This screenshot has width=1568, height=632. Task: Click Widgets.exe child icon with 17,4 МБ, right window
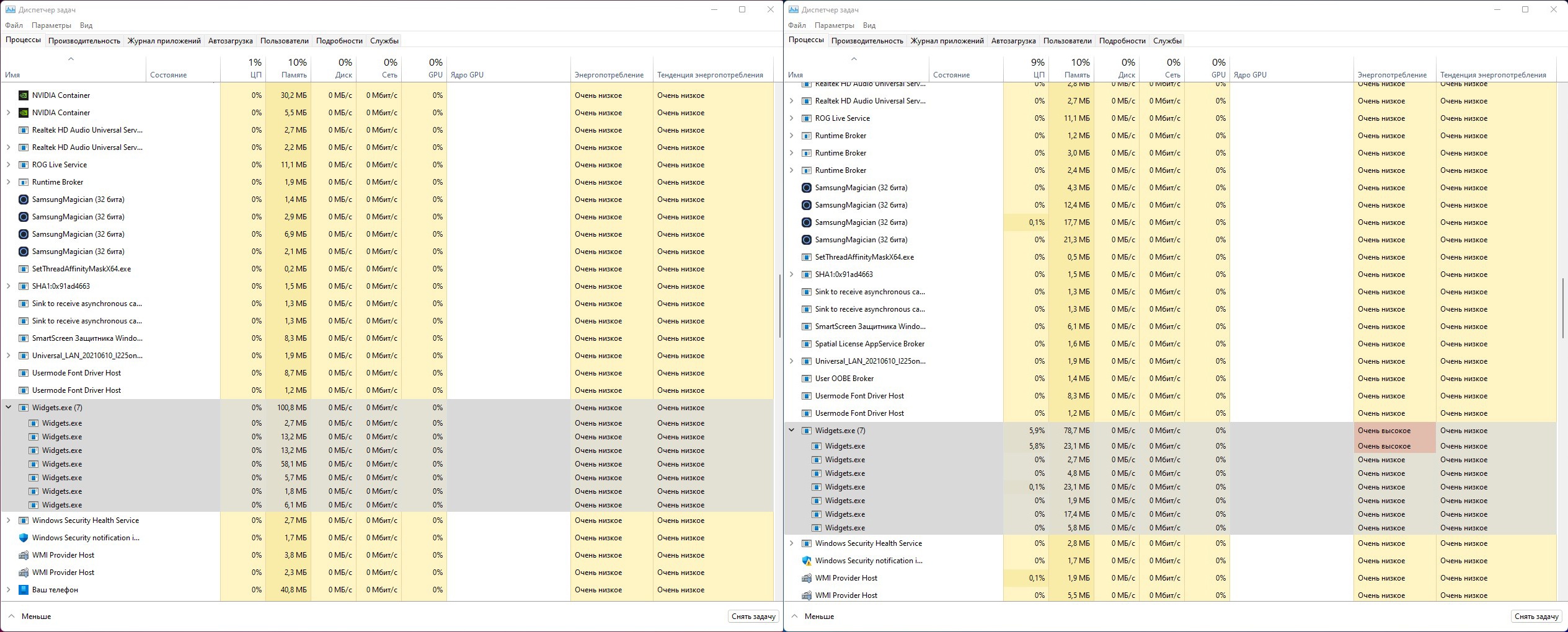click(817, 514)
